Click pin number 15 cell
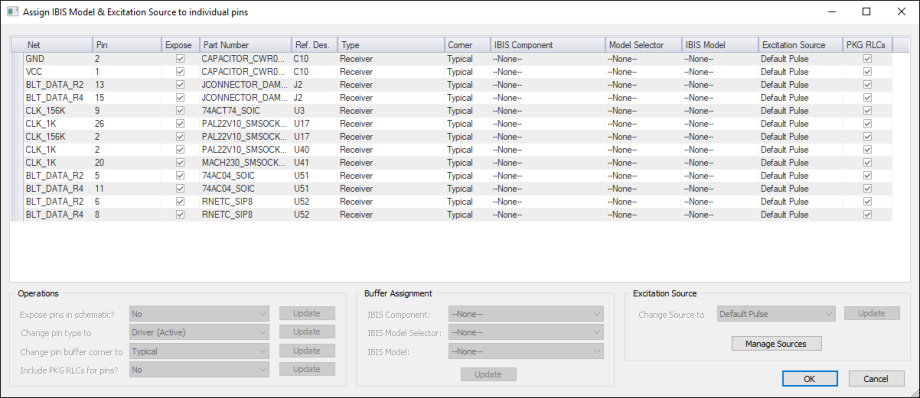This screenshot has height=398, width=920. [127, 97]
